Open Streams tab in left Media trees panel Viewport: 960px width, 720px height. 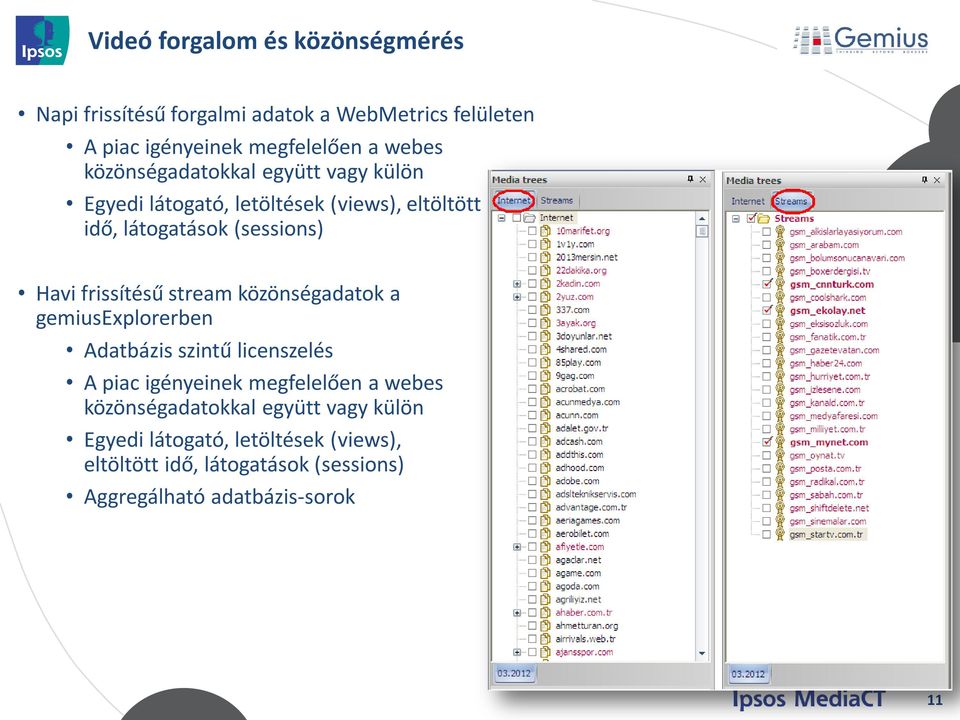tap(557, 200)
